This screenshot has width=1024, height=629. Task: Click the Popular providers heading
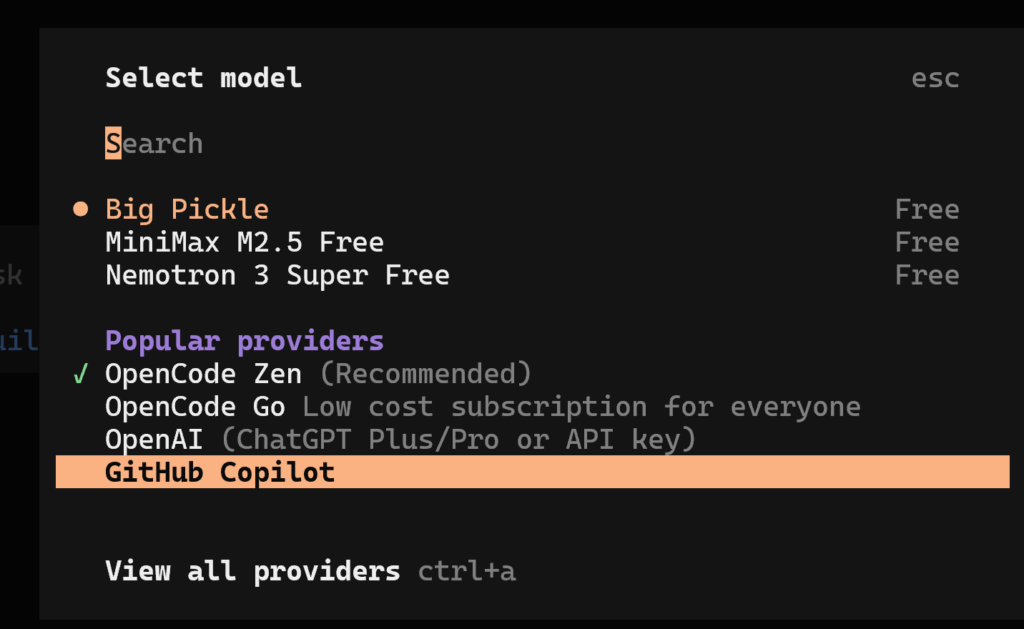[243, 340]
